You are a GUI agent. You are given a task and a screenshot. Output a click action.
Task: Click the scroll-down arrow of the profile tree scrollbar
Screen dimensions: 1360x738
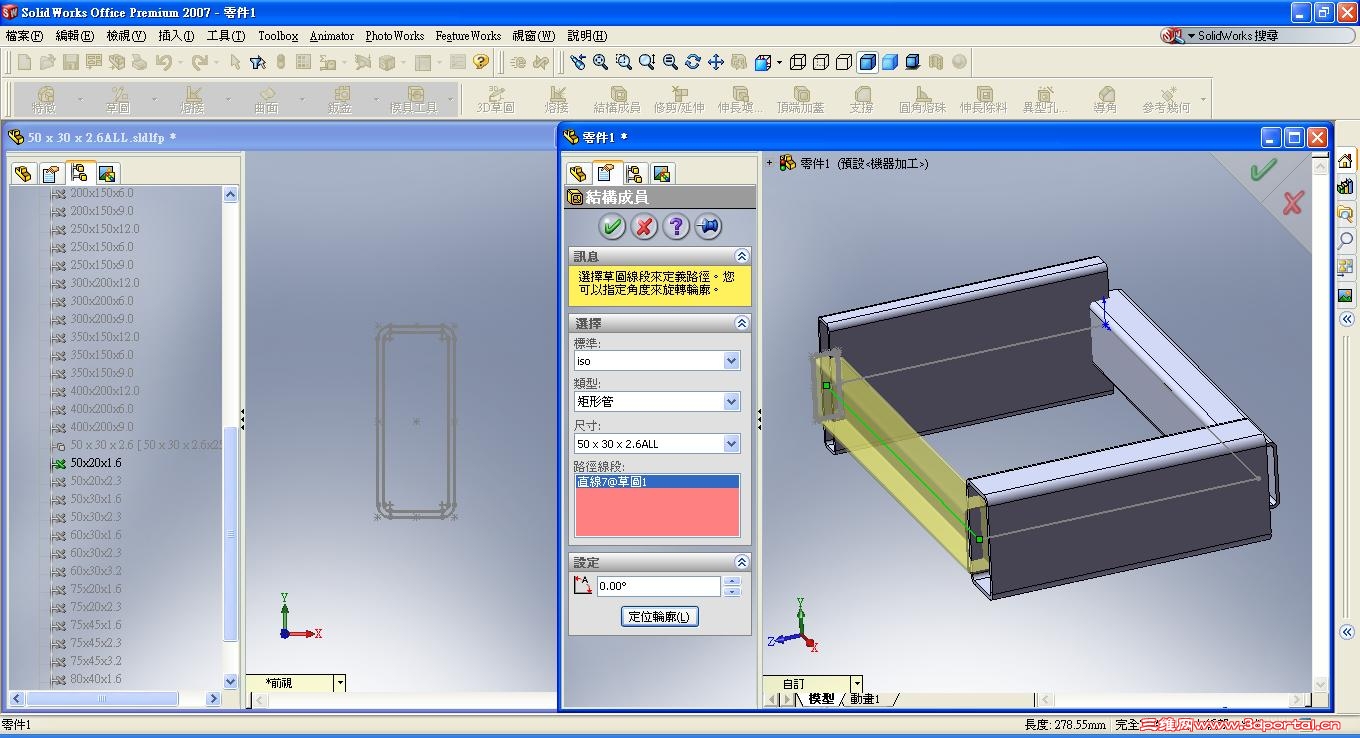point(231,681)
